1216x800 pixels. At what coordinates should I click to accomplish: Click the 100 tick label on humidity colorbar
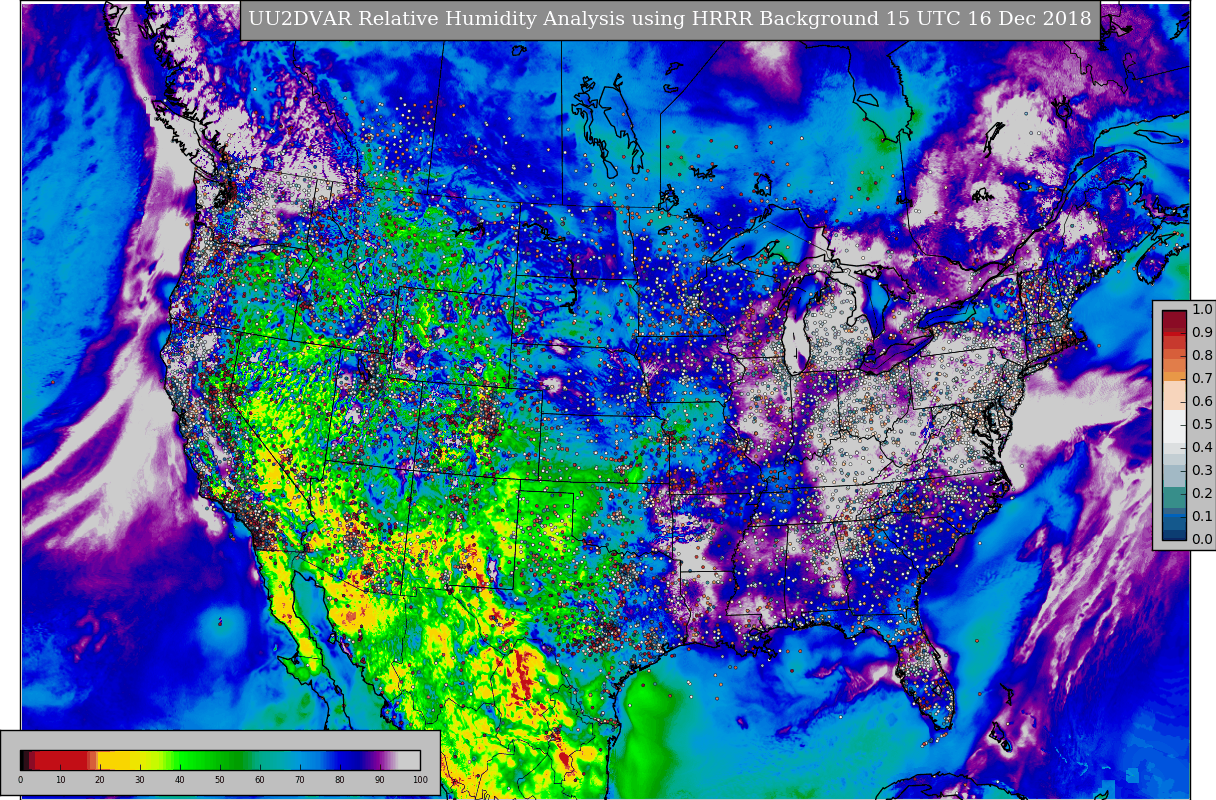420,780
